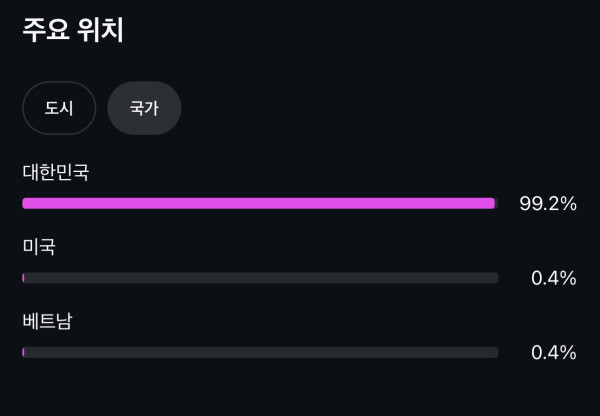This screenshot has width=600, height=416.
Task: Select the 베트남 country label
Action: point(47,321)
